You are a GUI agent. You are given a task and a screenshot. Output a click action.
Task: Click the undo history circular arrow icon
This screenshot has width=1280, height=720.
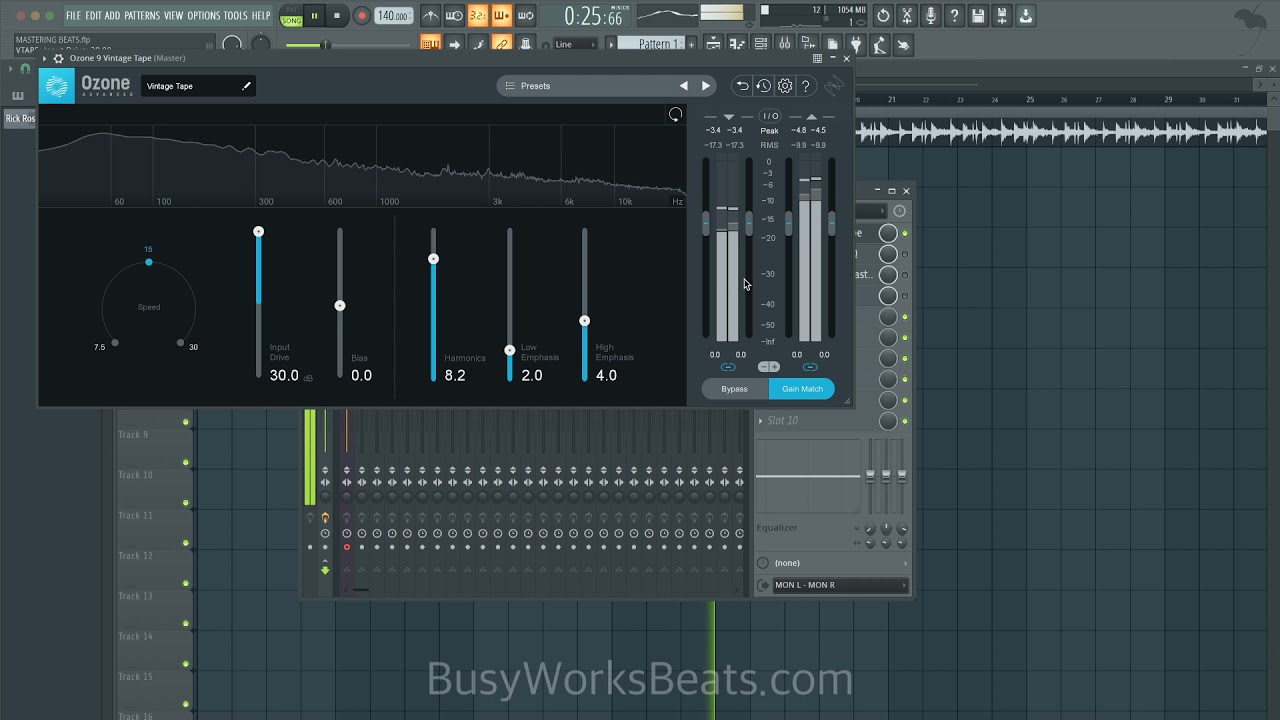click(x=883, y=16)
